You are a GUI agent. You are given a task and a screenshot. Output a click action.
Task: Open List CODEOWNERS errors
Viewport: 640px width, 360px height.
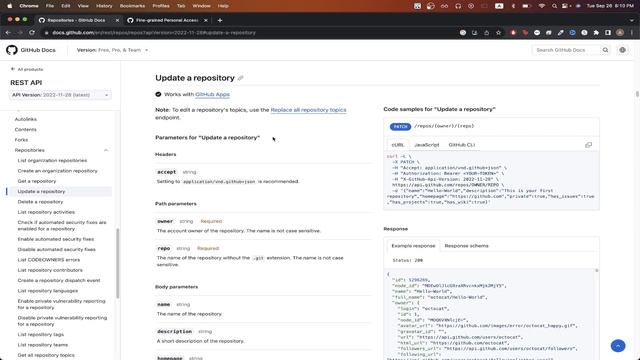[x=49, y=260]
